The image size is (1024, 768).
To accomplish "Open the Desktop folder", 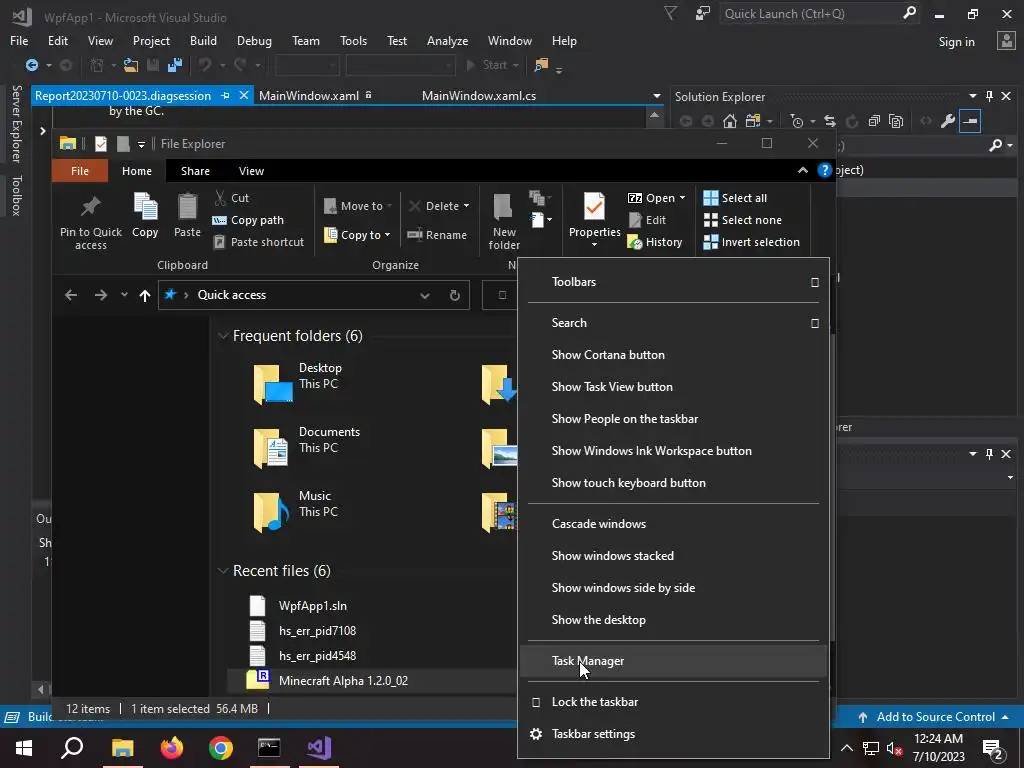I will (x=298, y=383).
